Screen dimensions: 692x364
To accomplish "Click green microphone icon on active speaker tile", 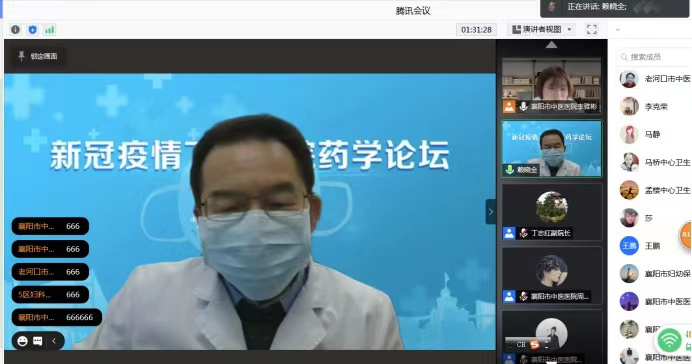I will 510,170.
